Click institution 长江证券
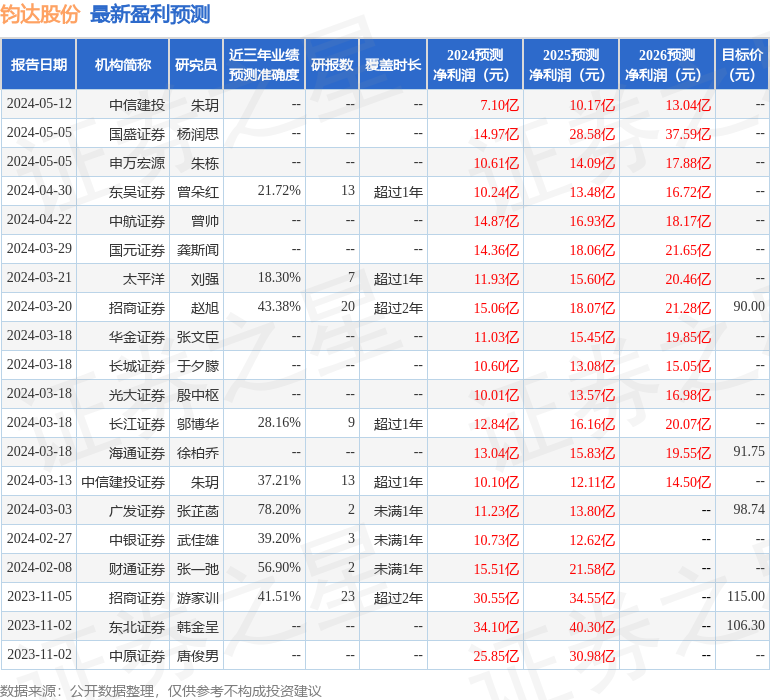This screenshot has height=700, width=770. (x=137, y=423)
